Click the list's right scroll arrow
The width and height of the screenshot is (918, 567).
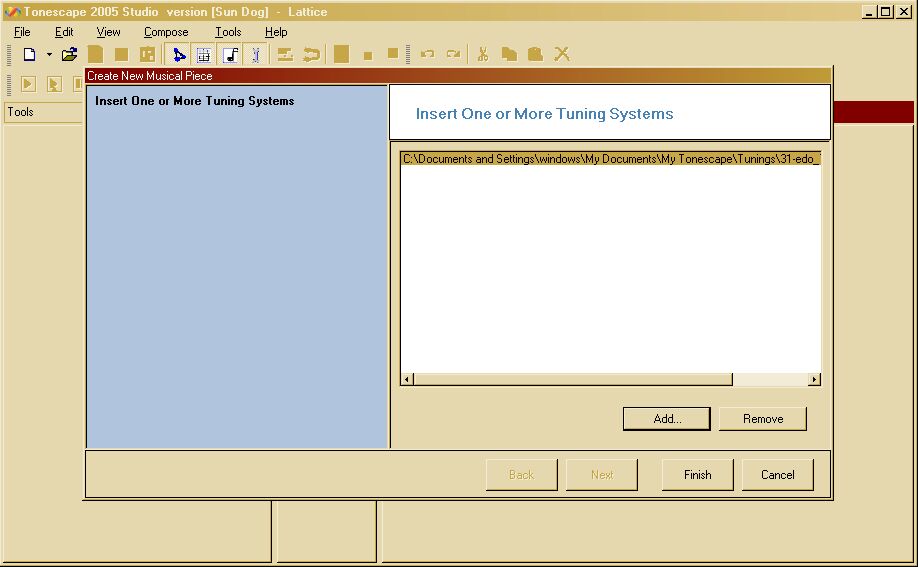(x=814, y=380)
